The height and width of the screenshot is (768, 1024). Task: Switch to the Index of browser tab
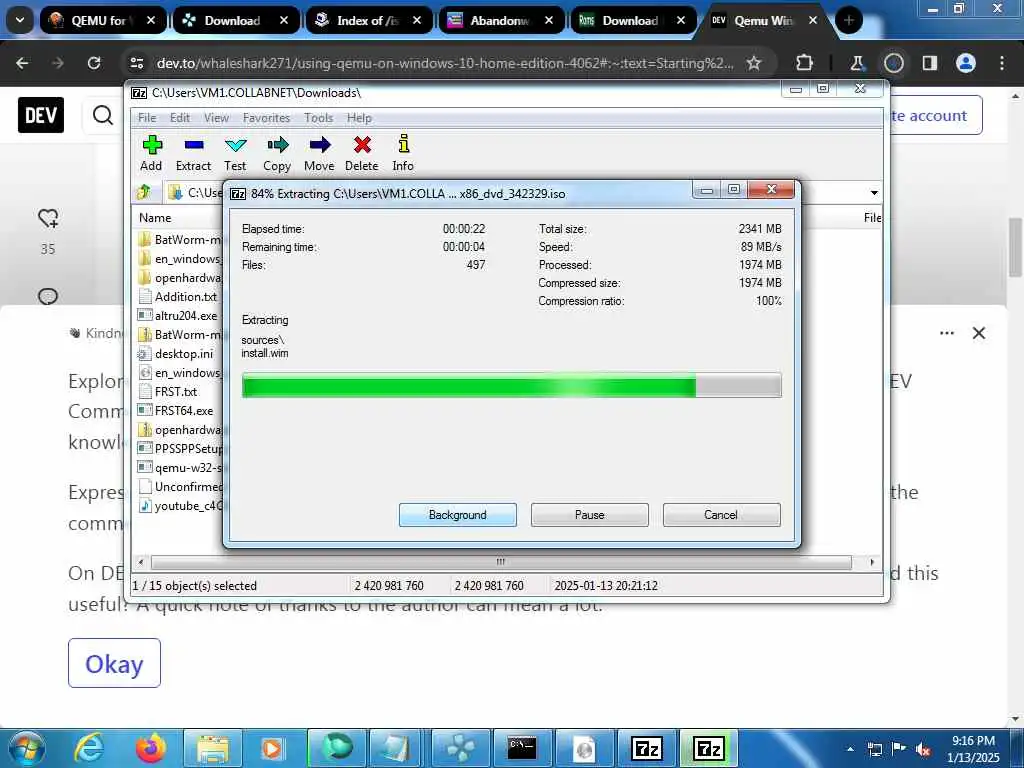pos(368,20)
